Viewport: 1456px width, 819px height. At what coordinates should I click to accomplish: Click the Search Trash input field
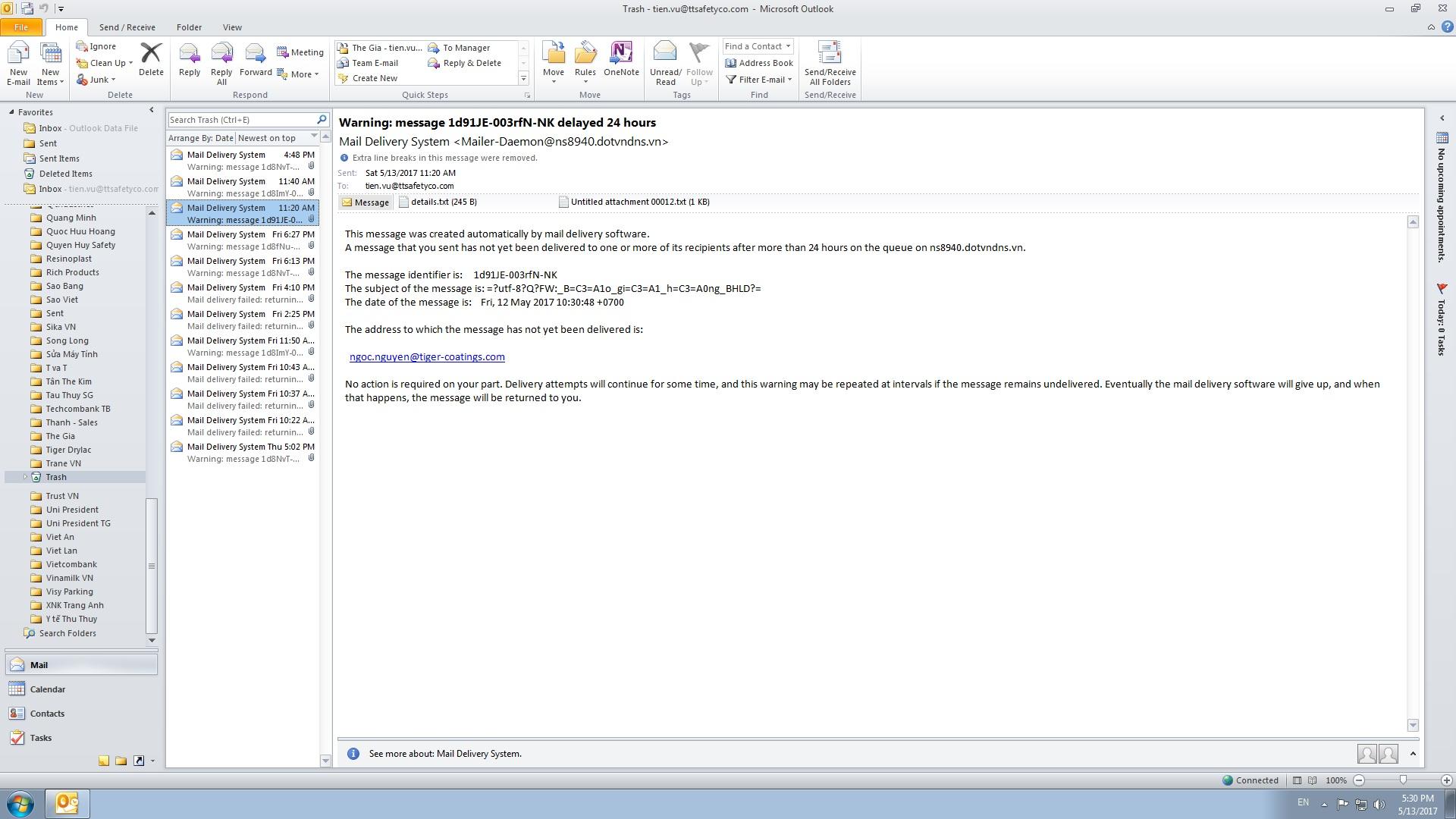(241, 120)
